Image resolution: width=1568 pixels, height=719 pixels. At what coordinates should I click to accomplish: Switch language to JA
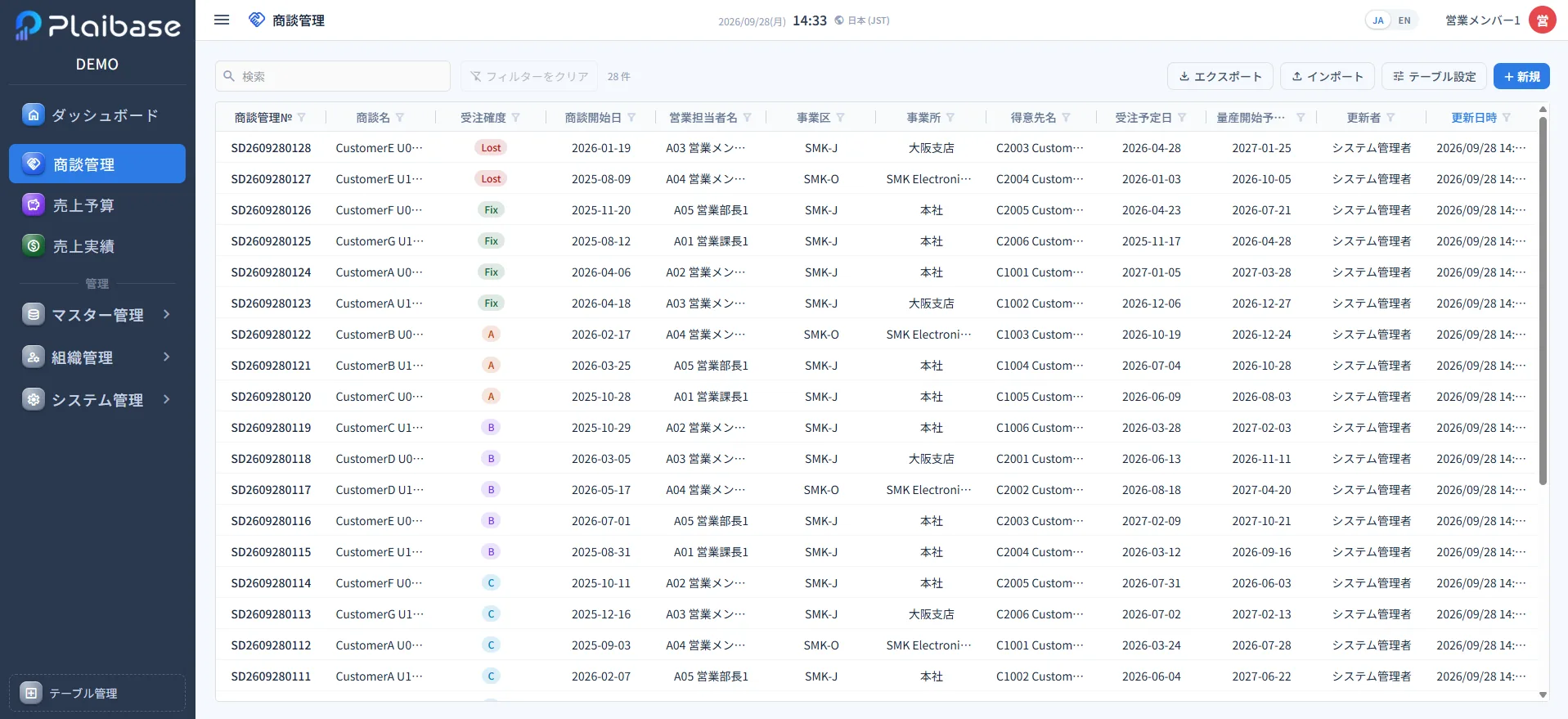tap(1378, 20)
